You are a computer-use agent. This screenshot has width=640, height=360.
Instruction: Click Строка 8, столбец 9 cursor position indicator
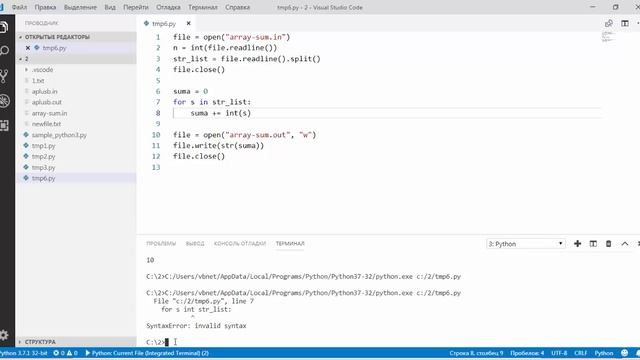coord(476,353)
